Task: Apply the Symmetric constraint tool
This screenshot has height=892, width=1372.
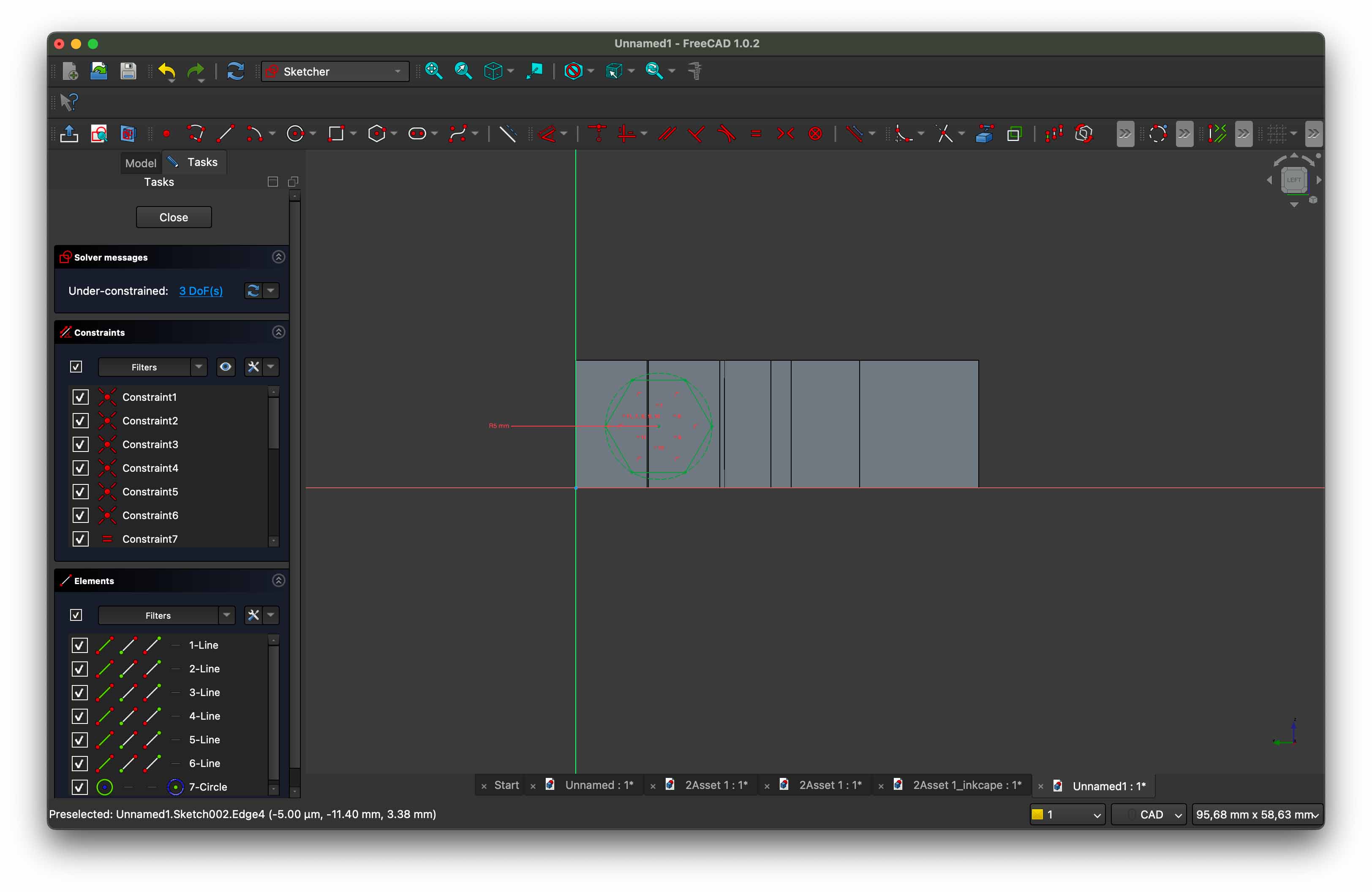Action: pos(785,134)
